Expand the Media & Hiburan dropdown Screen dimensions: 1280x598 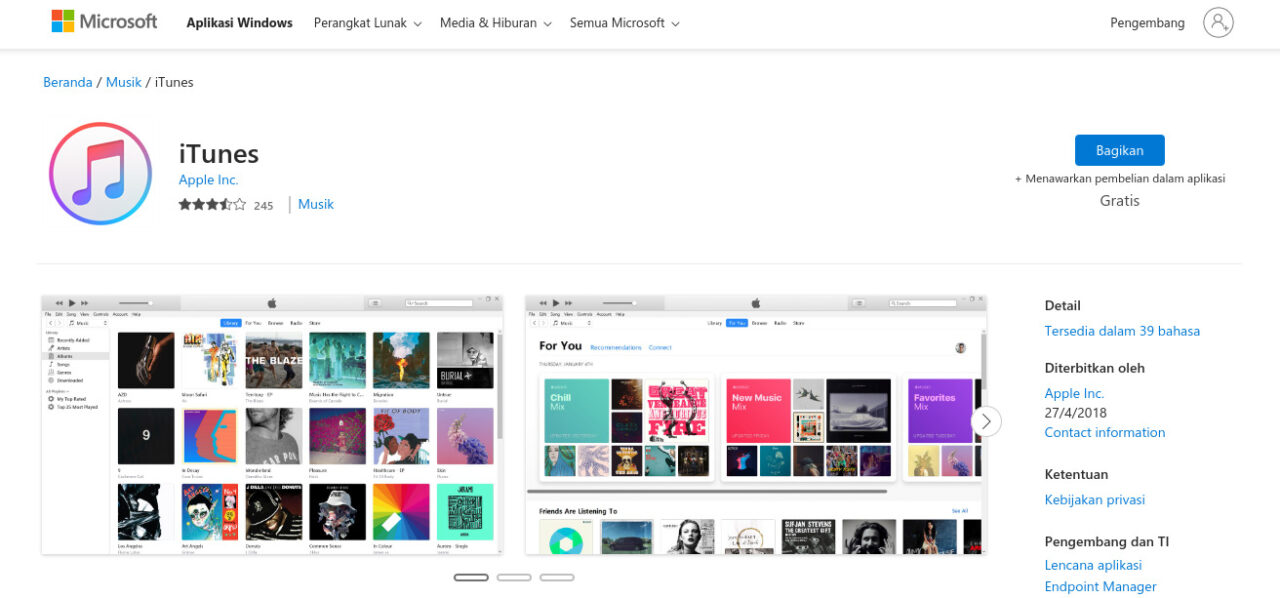pyautogui.click(x=495, y=23)
